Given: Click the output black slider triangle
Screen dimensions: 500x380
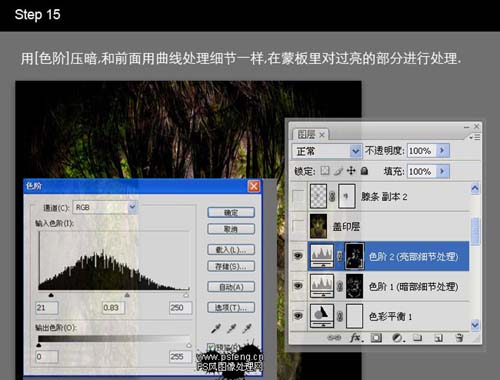Looking at the screenshot, I should coord(39,345).
